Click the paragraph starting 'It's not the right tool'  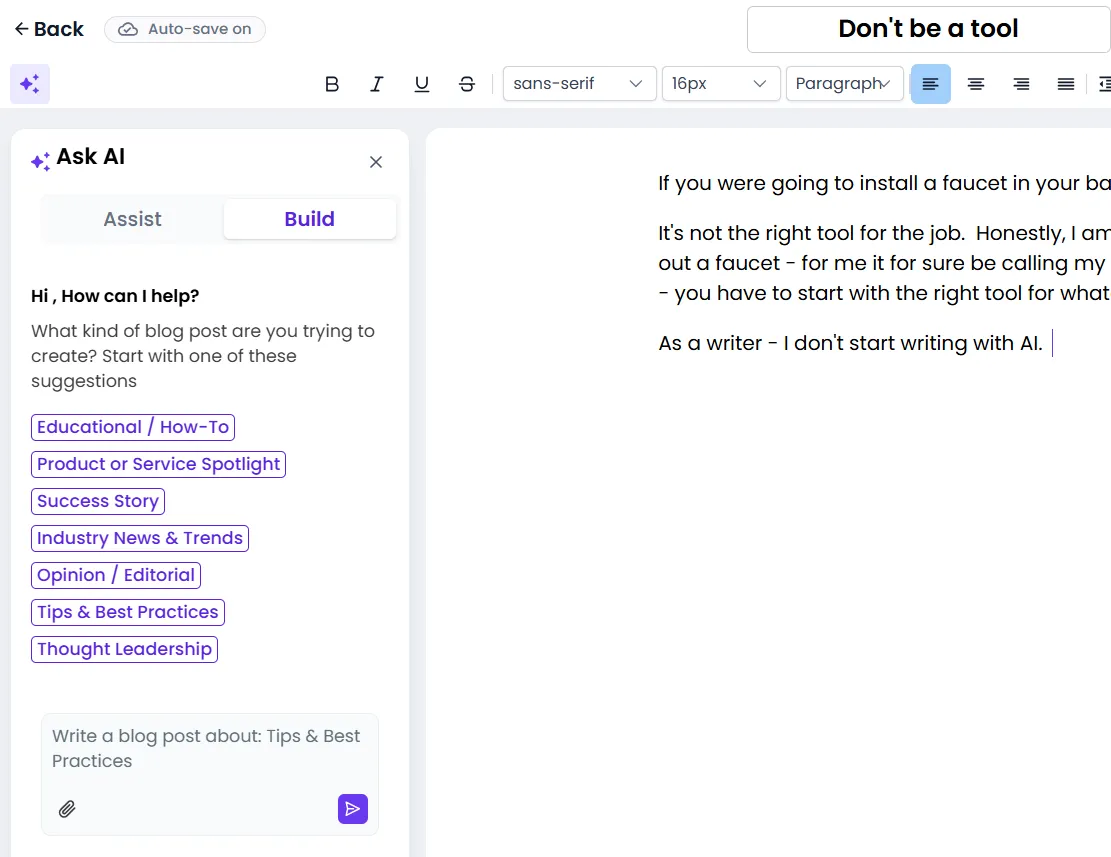pos(884,263)
